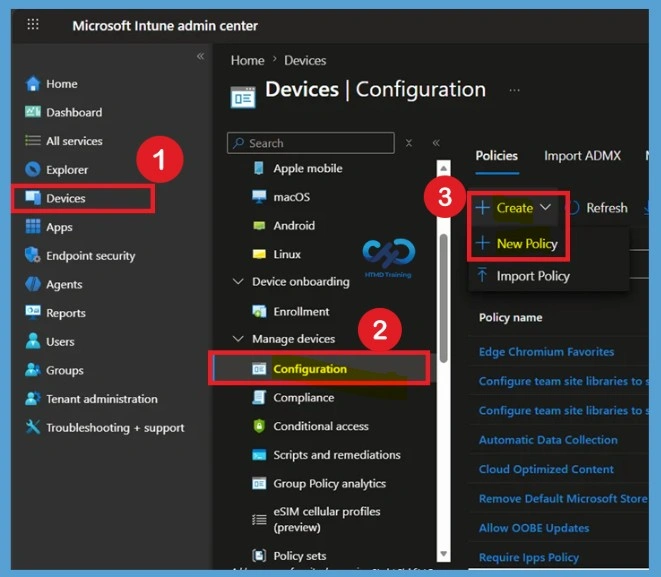Open the Enrollment icon
This screenshot has height=577, width=661.
coord(259,311)
